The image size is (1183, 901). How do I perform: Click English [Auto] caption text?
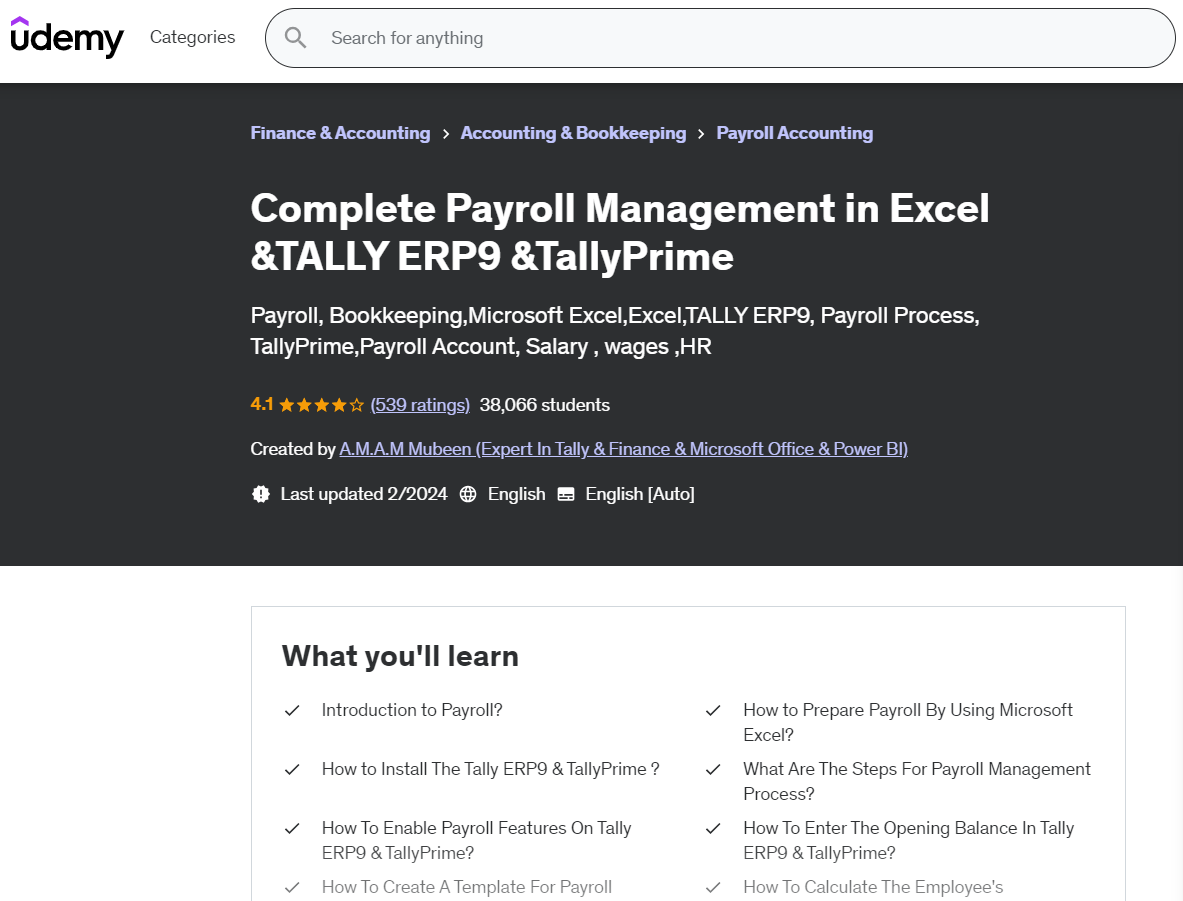coord(640,494)
